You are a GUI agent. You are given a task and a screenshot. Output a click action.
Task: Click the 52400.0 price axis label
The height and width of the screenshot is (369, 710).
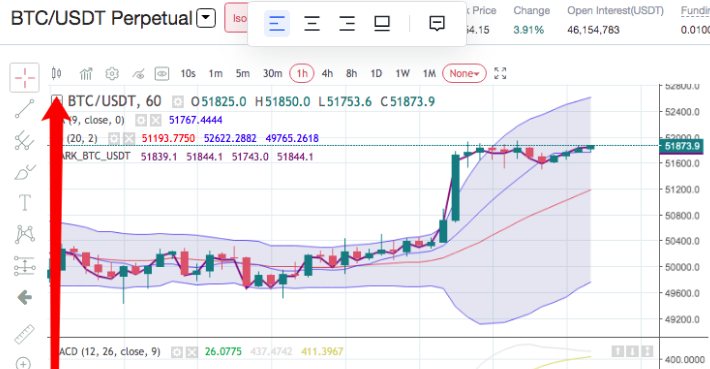click(x=682, y=112)
